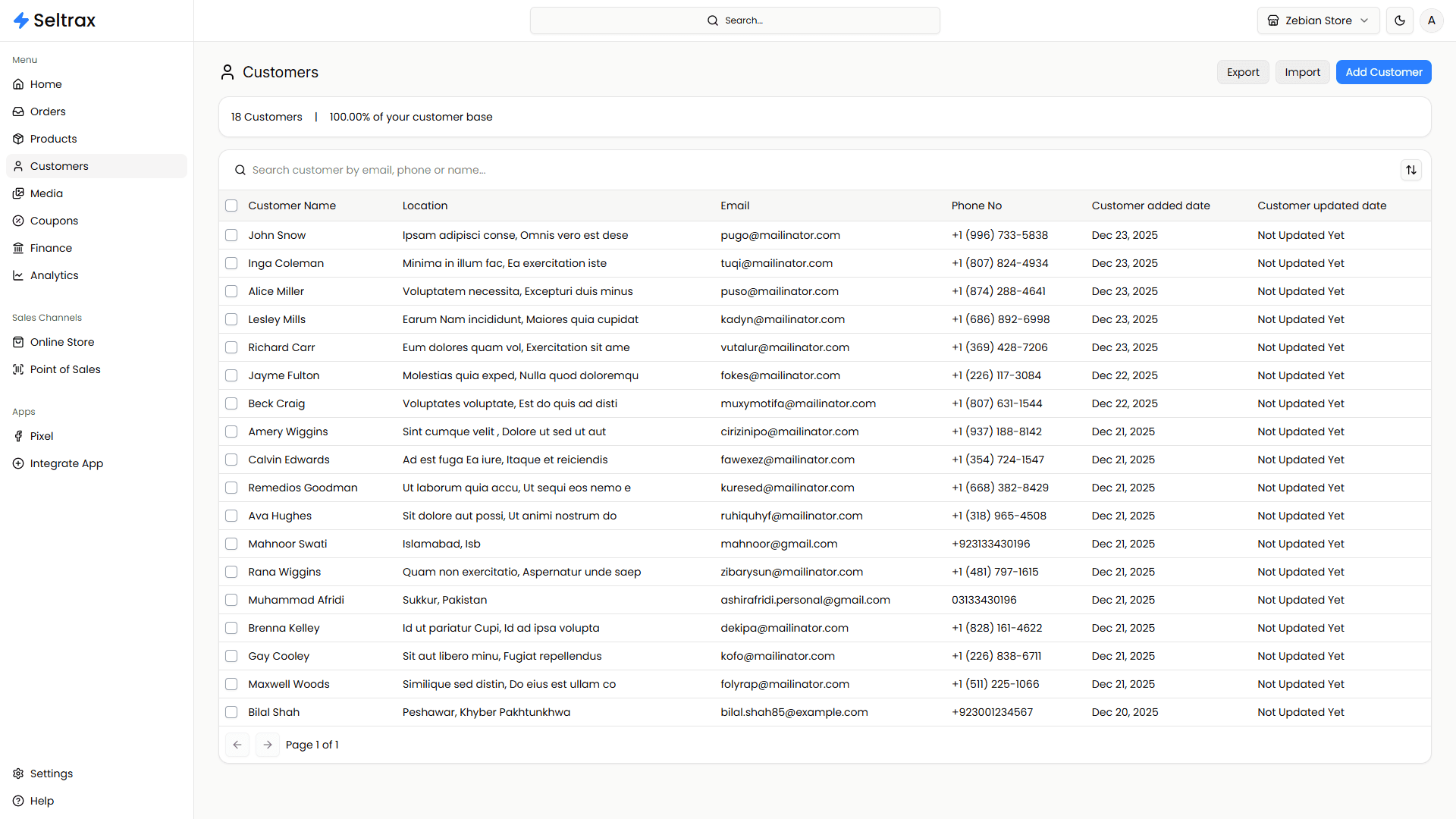This screenshot has height=819, width=1456.
Task: Open Settings label in sidebar
Action: tap(52, 773)
